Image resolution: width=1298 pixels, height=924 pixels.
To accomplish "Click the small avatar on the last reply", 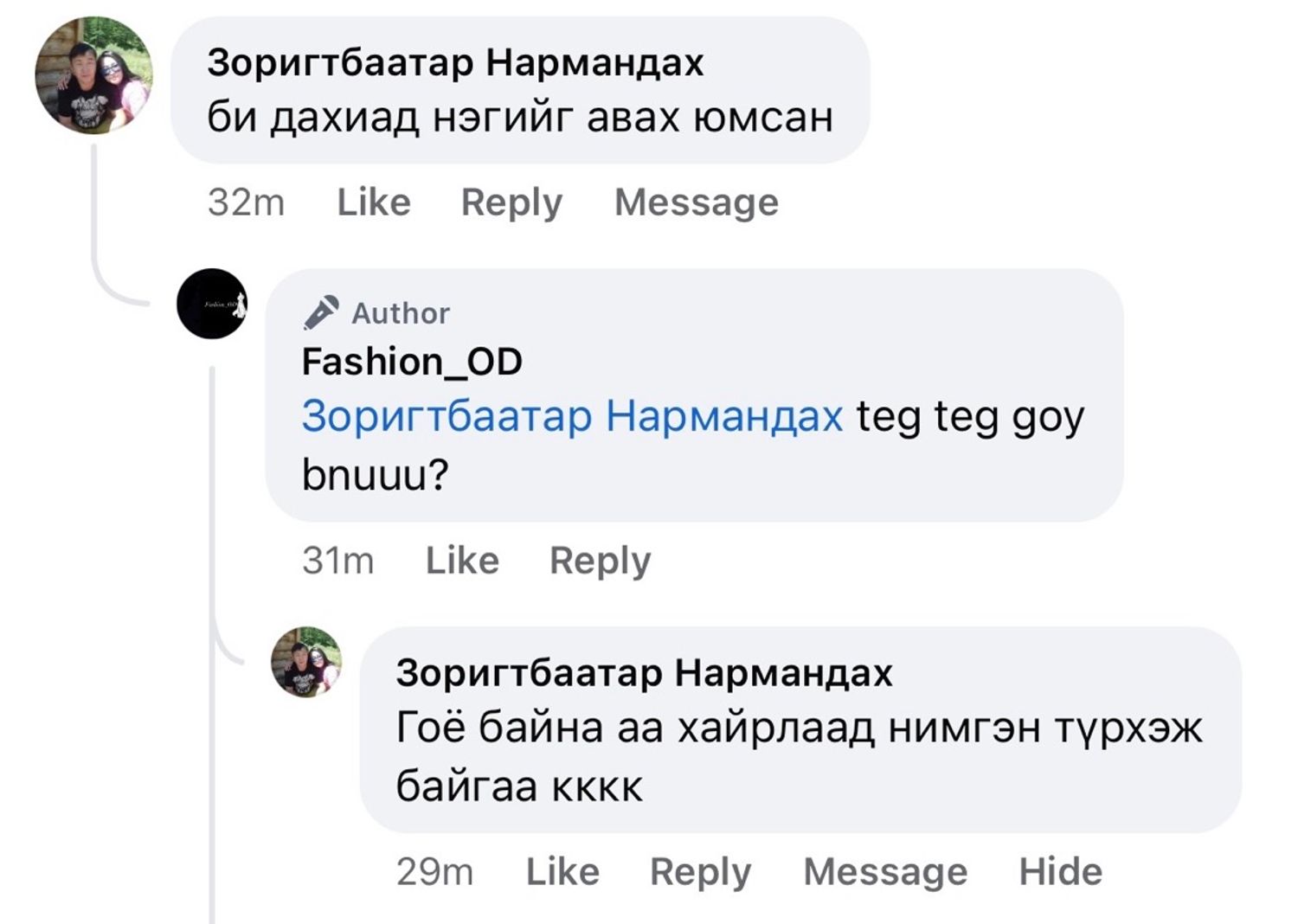I will click(306, 662).
